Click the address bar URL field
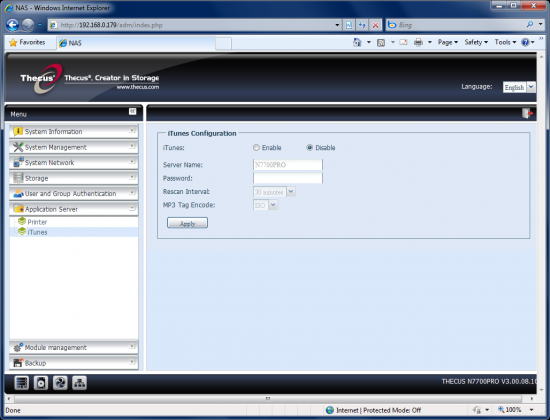The height and width of the screenshot is (420, 550). coord(194,25)
